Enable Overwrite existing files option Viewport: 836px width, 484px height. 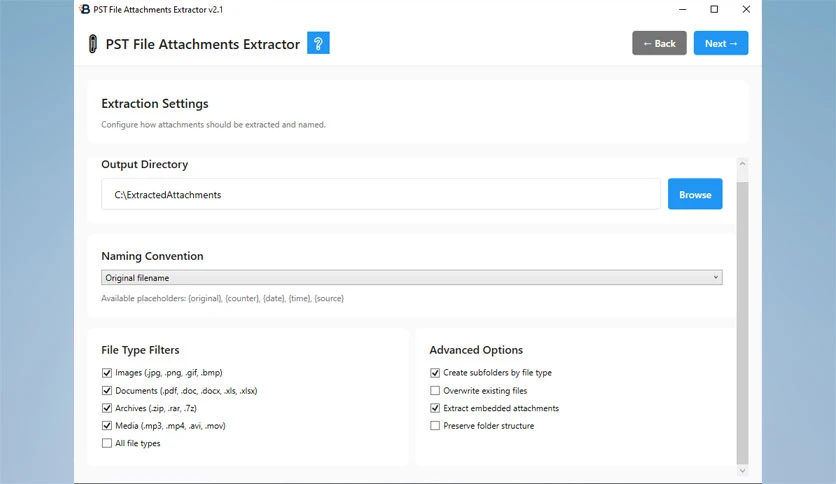click(x=435, y=391)
